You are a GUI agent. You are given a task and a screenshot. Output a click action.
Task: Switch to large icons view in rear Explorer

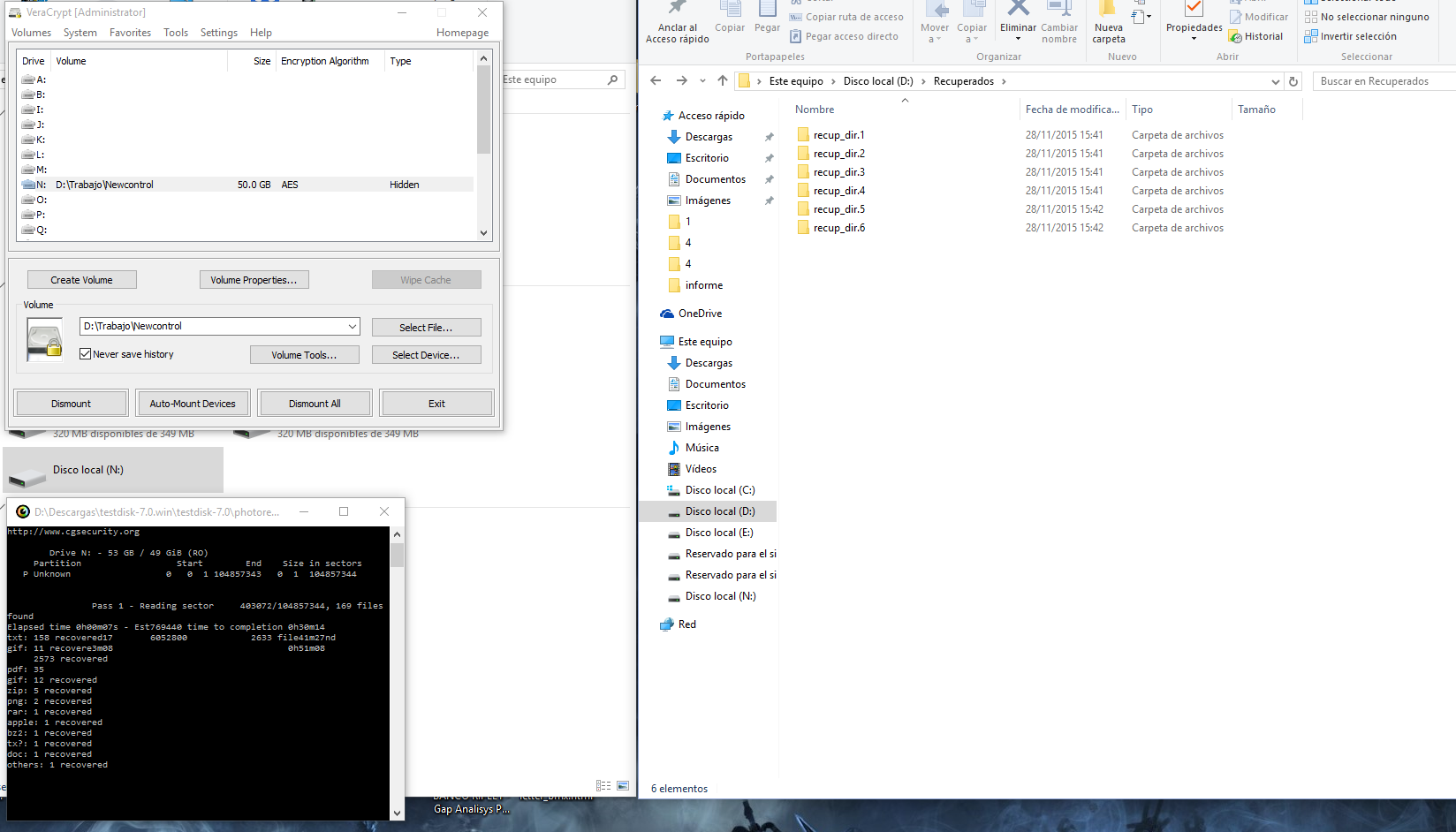(x=623, y=785)
